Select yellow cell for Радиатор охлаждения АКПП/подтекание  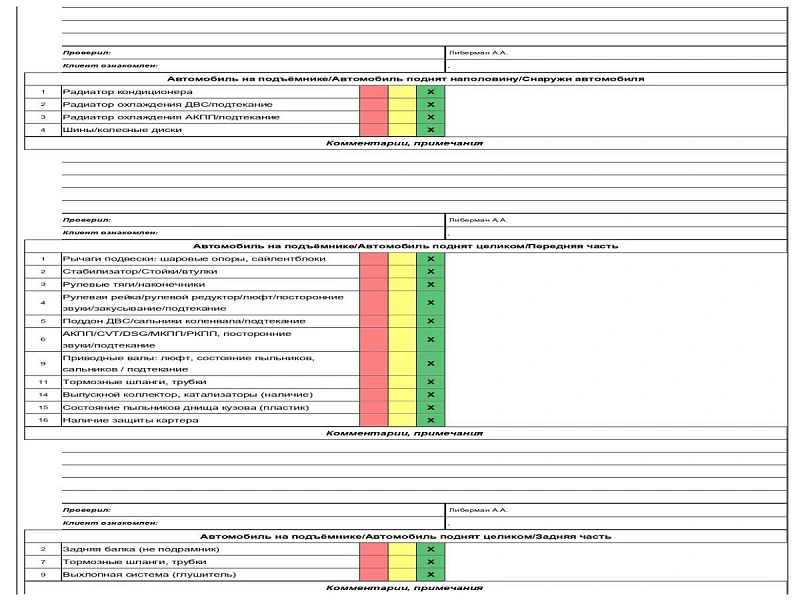pos(402,117)
